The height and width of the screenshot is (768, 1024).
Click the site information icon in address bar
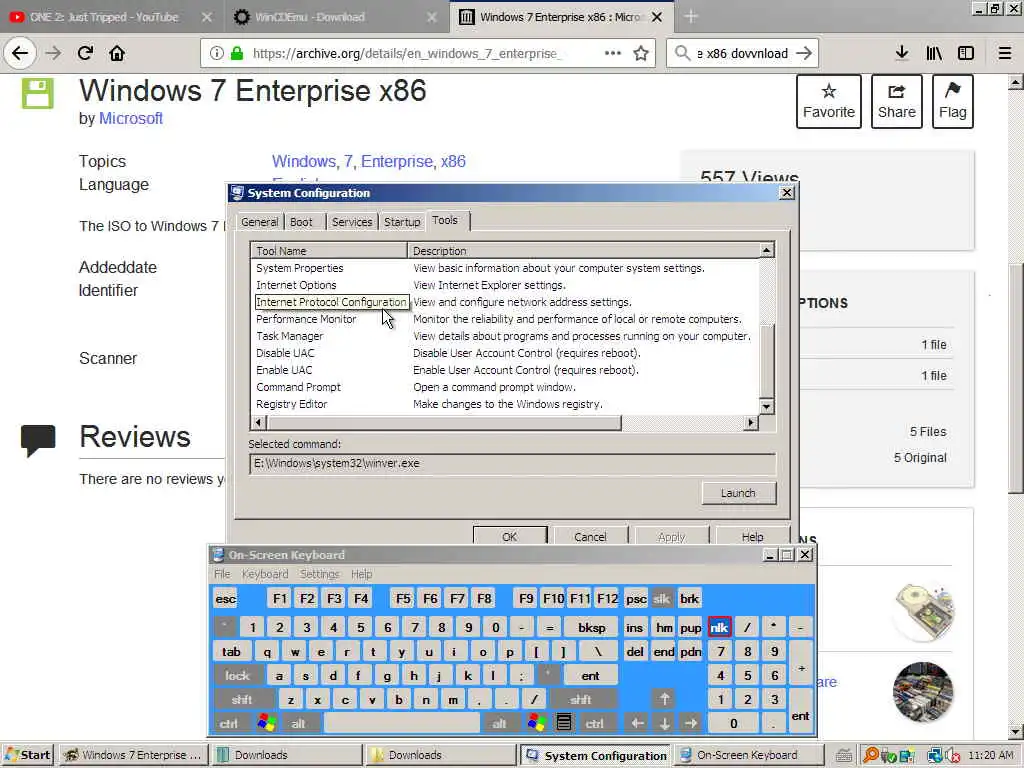217,53
